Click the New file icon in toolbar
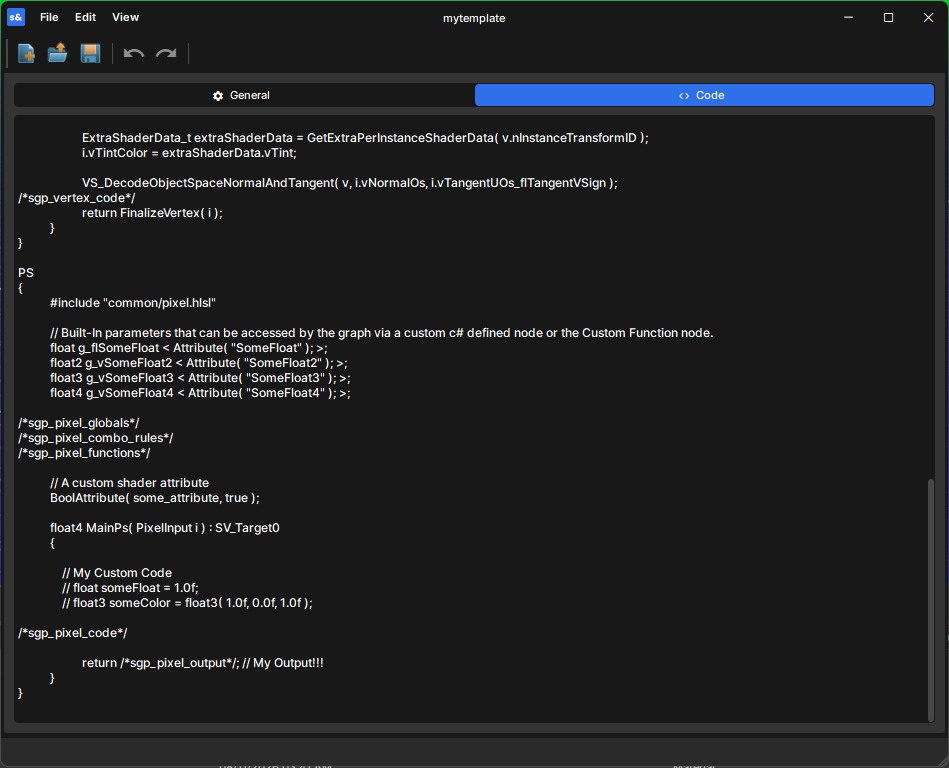 [26, 53]
